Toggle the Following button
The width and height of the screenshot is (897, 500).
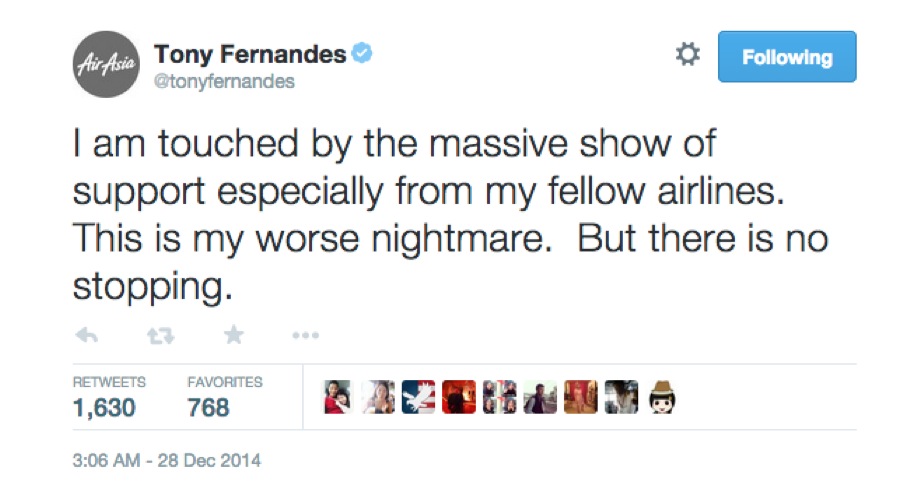click(787, 57)
